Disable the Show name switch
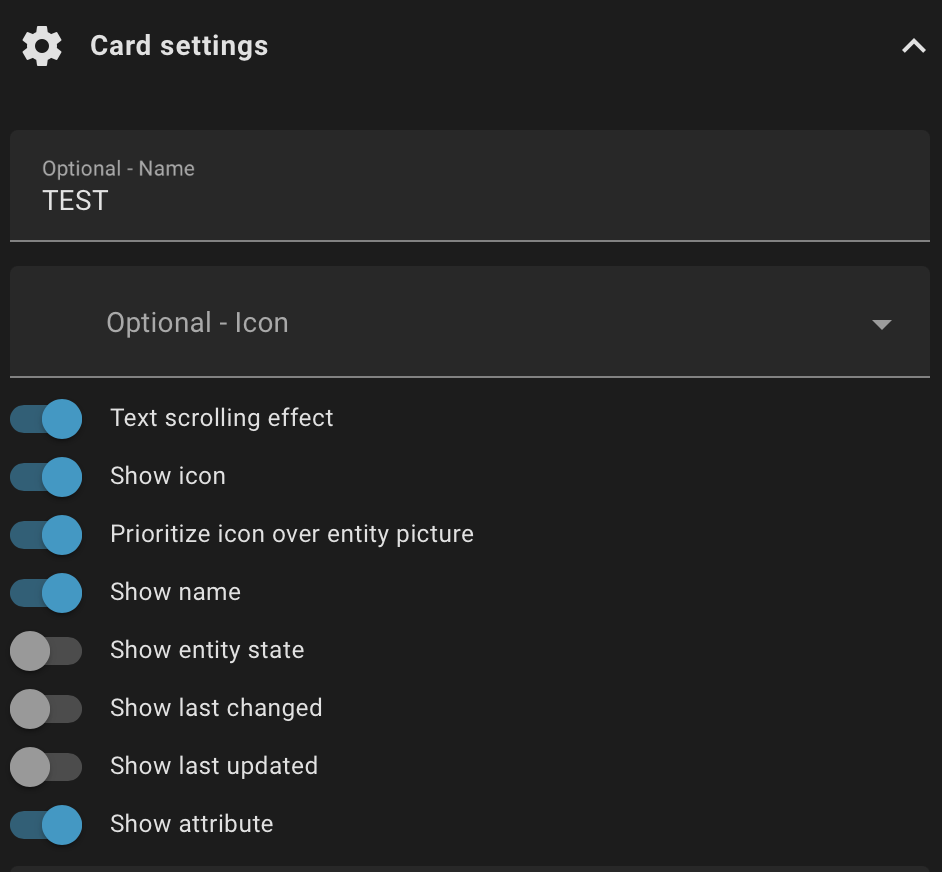The width and height of the screenshot is (942, 872). (46, 592)
